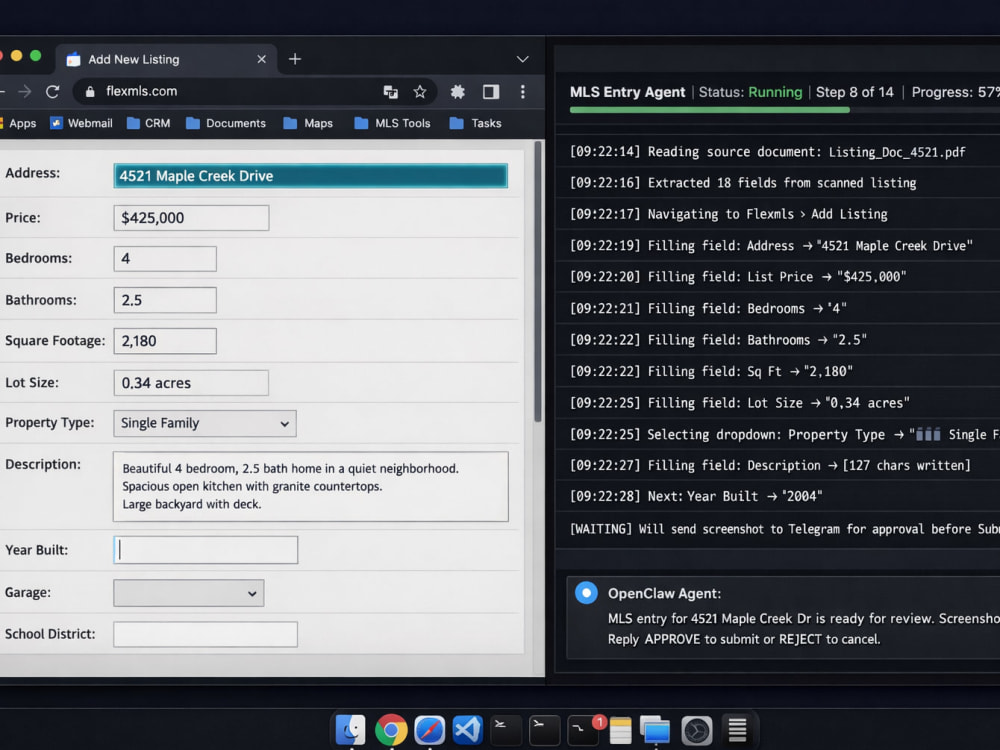Image resolution: width=1000 pixels, height=750 pixels.
Task: Open the Chrome extensions puzzle icon
Action: (x=458, y=92)
